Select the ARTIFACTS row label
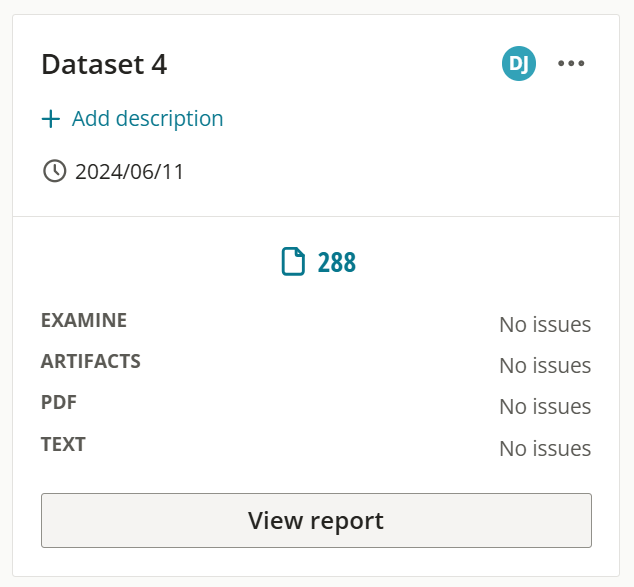 91,361
